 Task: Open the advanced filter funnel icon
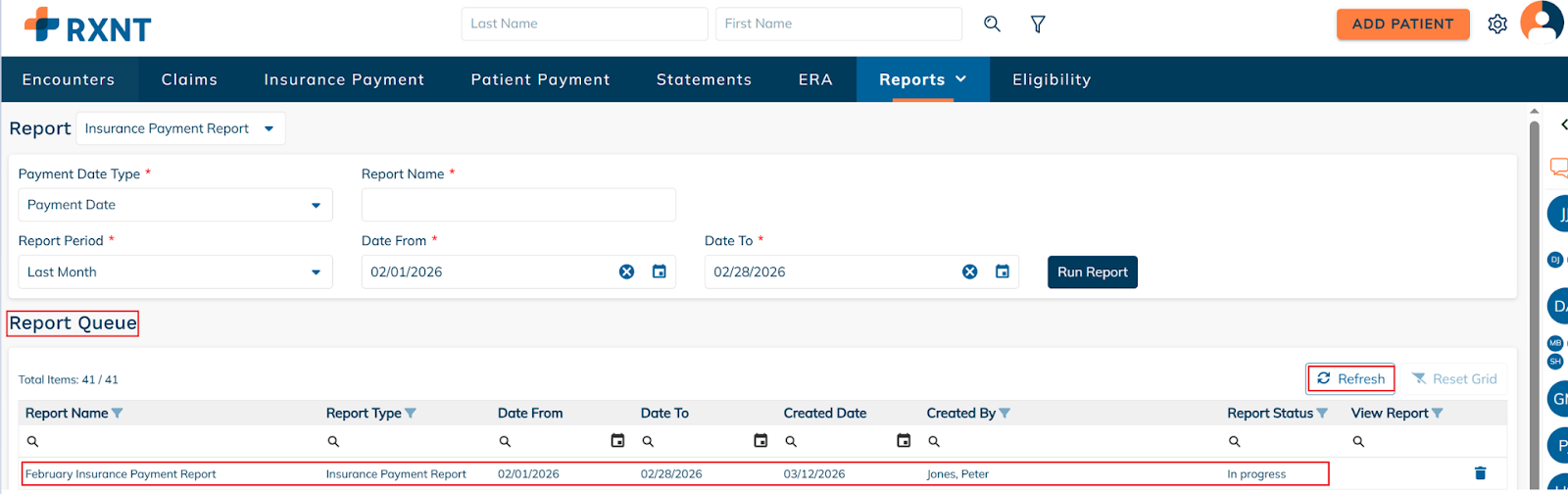[1038, 24]
